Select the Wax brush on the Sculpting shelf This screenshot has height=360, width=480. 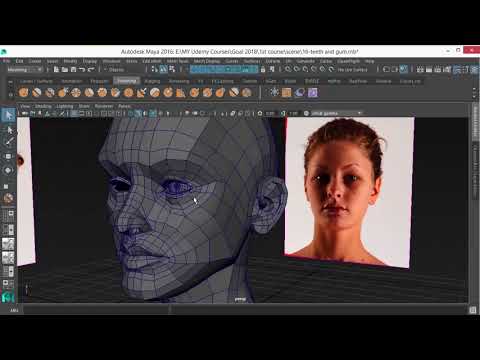coord(155,92)
